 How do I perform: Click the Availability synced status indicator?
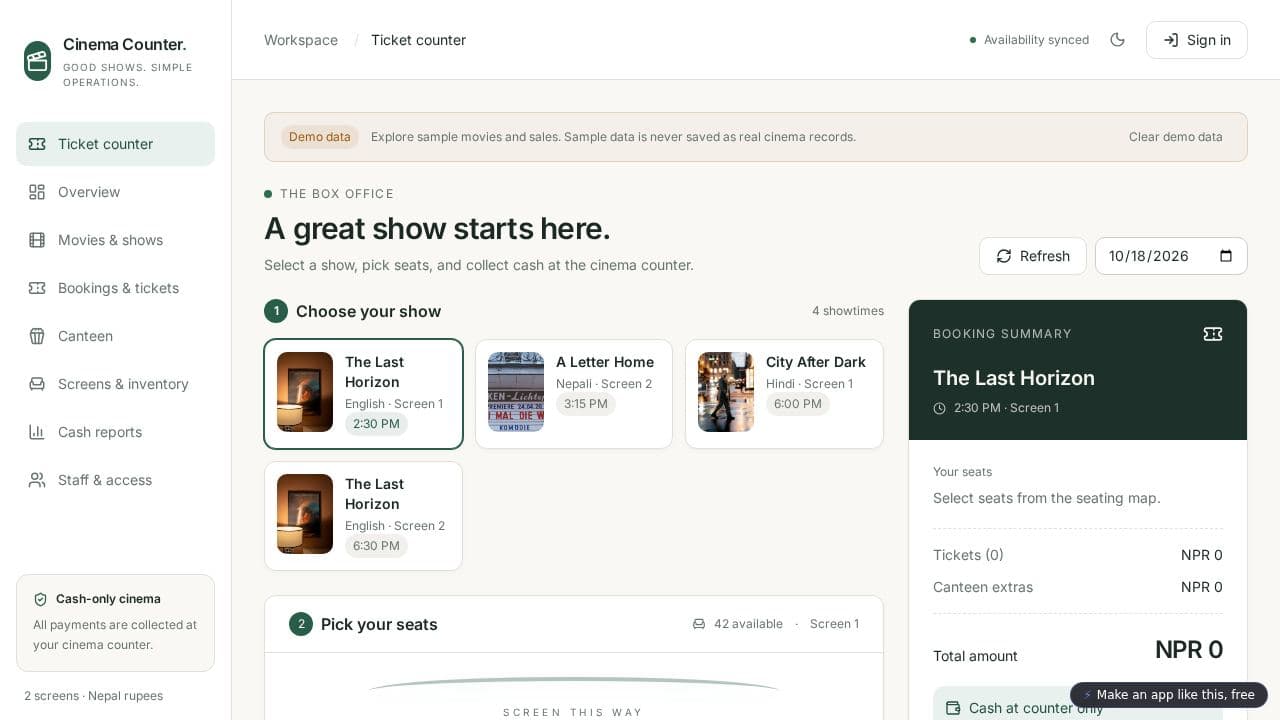pos(1029,40)
